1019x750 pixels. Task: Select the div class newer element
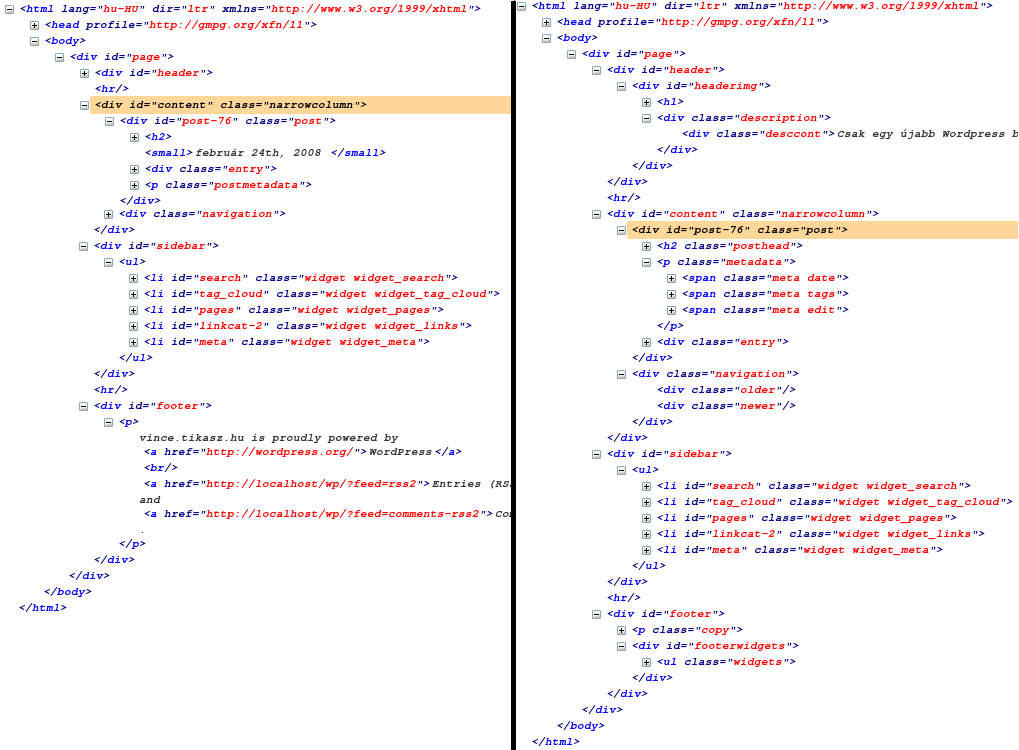pos(726,406)
